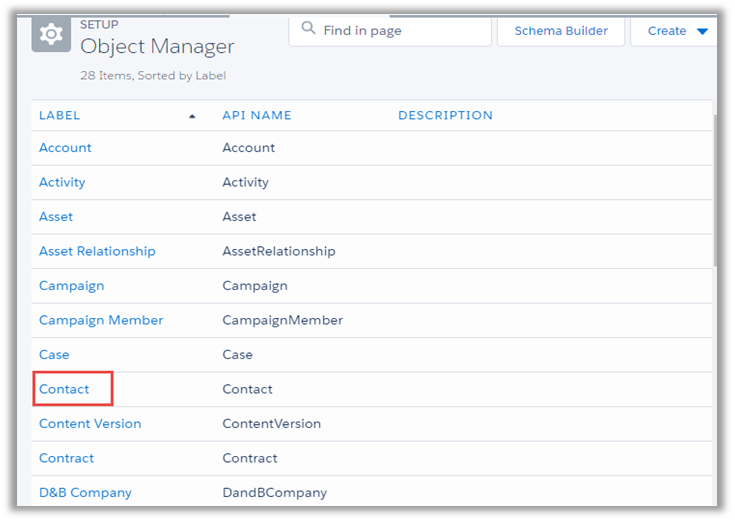Viewport: 735px width, 521px height.
Task: Open the Asset object link
Action: (x=56, y=217)
